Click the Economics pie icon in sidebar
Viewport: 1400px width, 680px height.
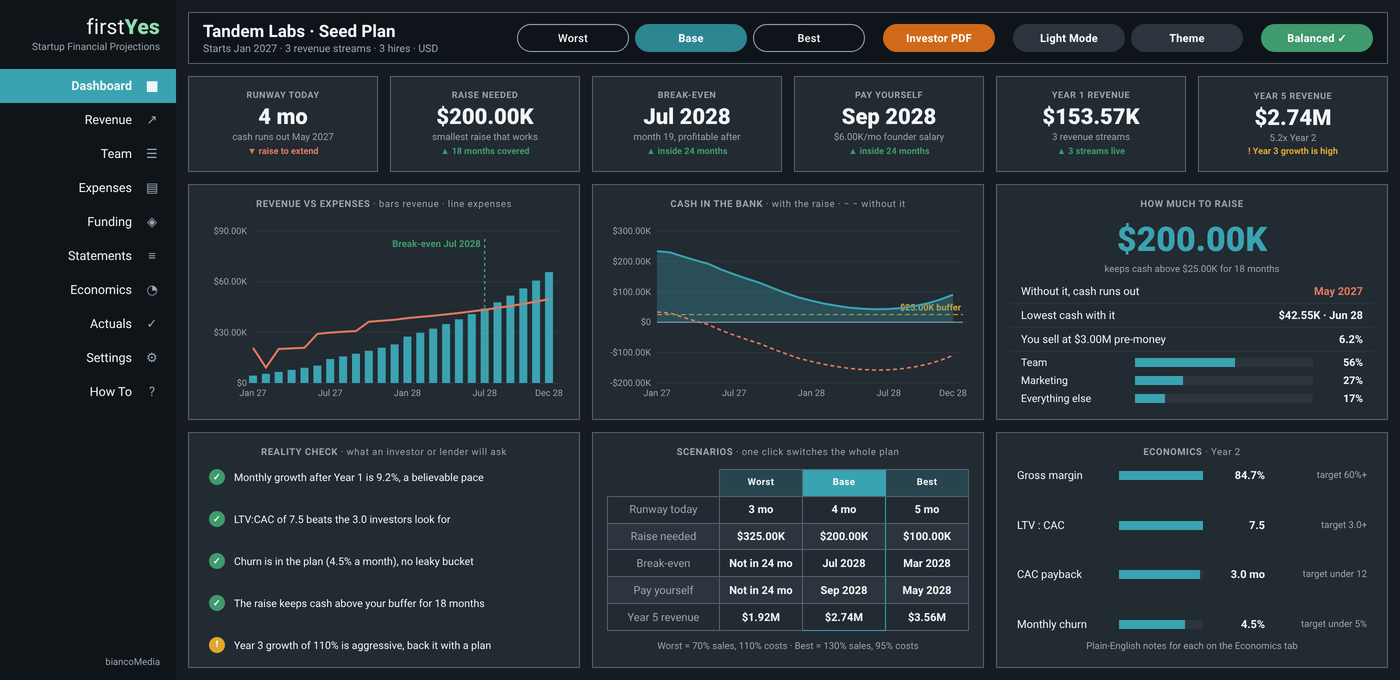[152, 290]
